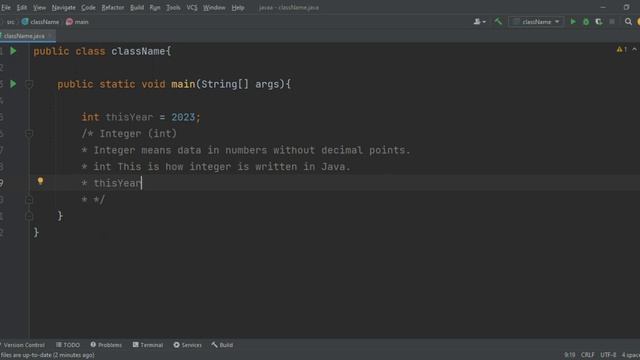
Task: Open the VCS menu
Action: coord(192,7)
